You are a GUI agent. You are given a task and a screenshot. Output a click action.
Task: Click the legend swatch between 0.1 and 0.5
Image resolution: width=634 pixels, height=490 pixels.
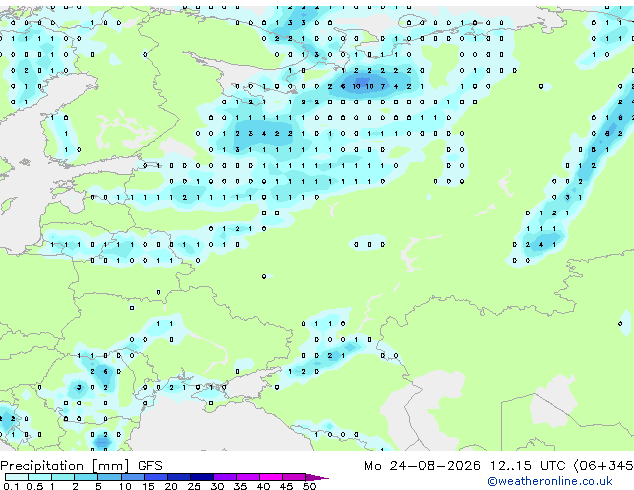[17, 477]
